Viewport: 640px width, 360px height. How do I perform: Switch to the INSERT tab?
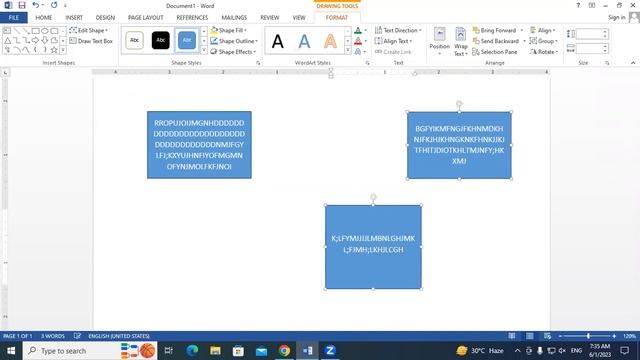[74, 18]
